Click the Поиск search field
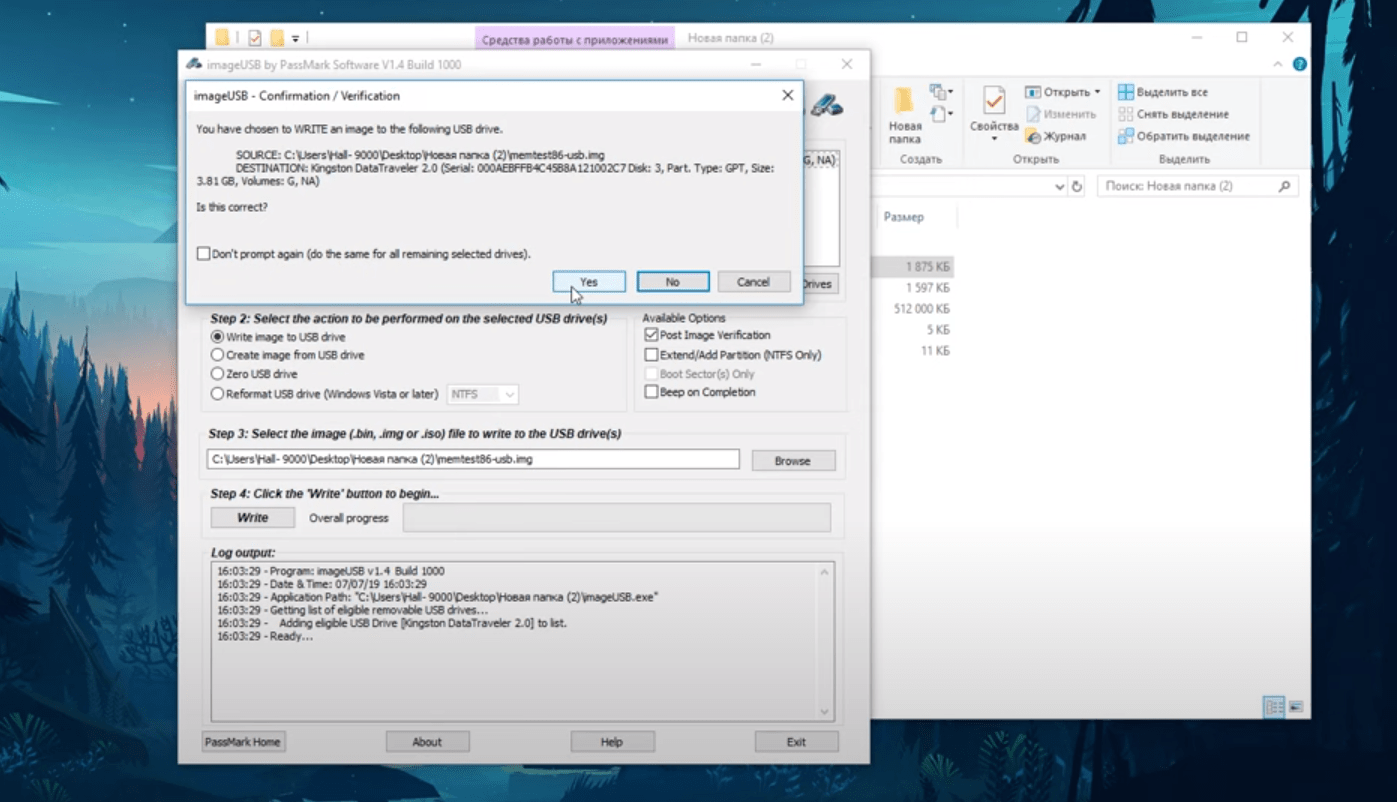This screenshot has height=802, width=1397. [x=1185, y=187]
